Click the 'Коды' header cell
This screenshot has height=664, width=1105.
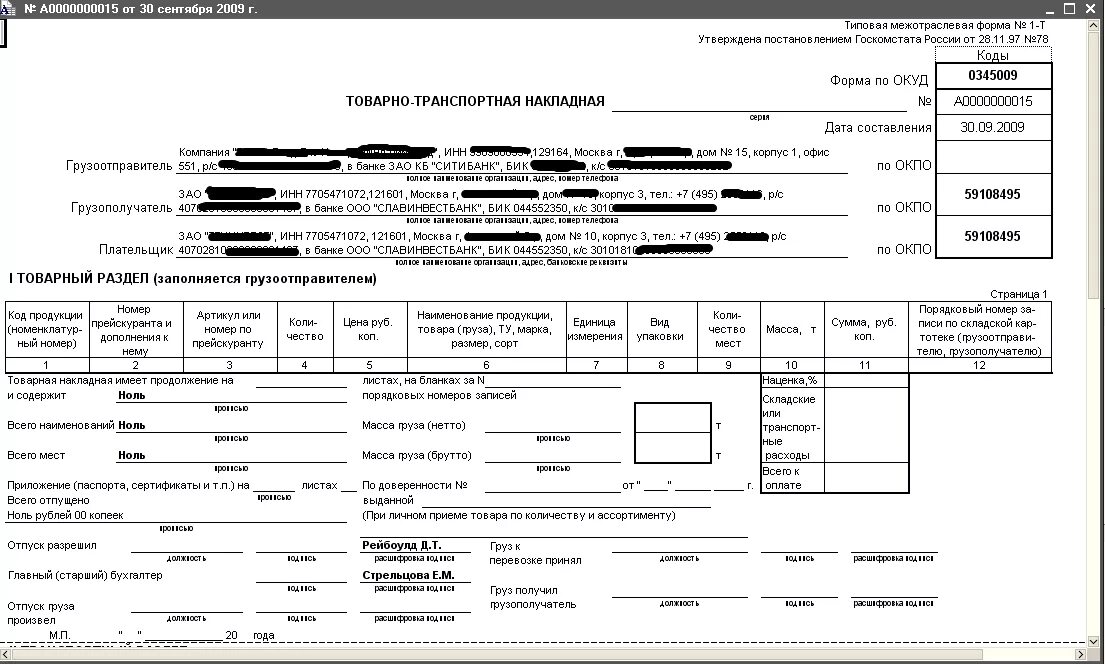[993, 55]
